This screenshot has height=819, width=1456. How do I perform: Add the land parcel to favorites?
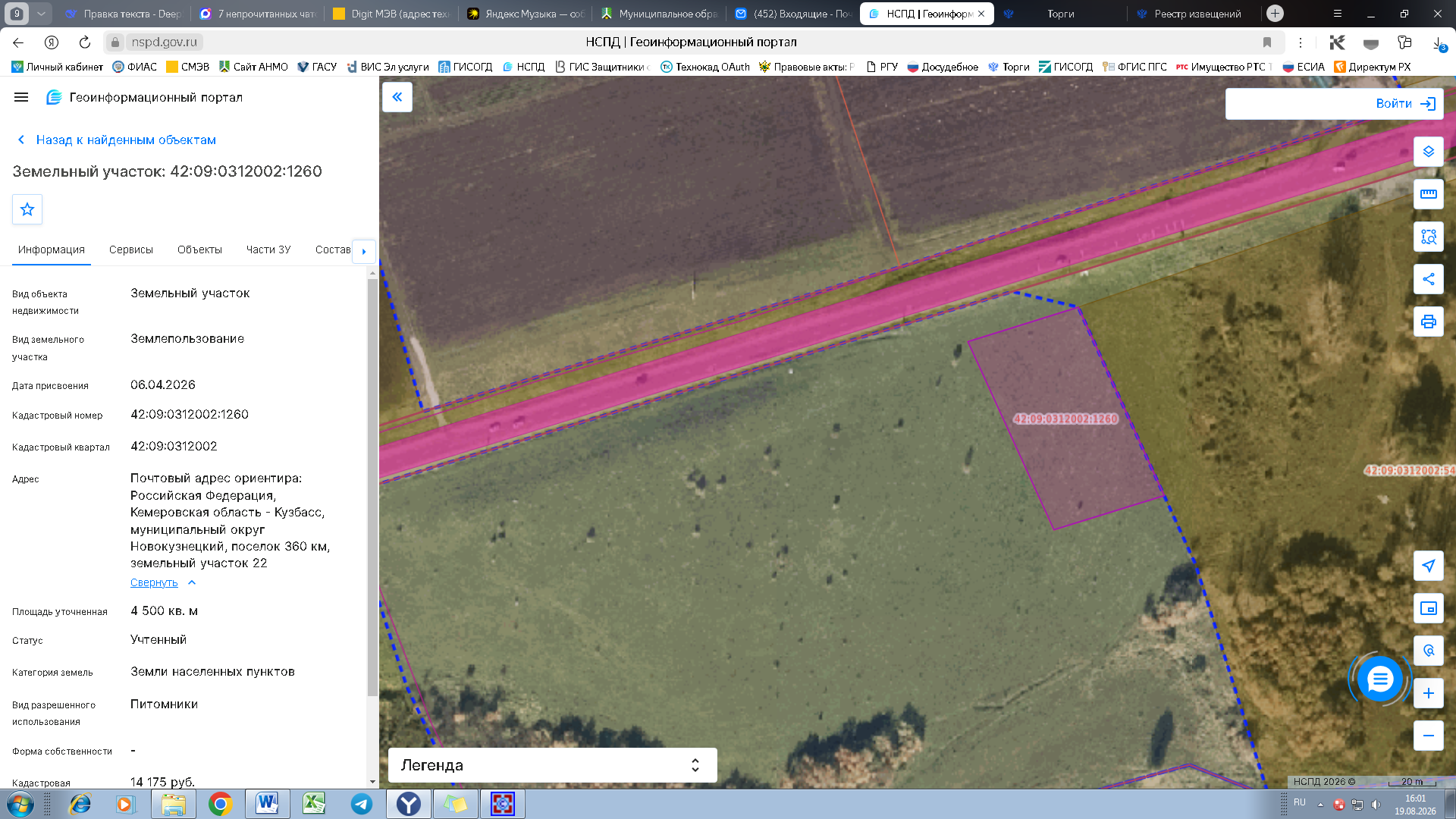(x=27, y=209)
